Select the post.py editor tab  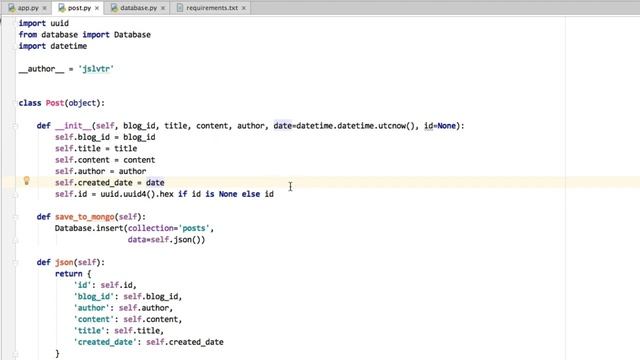click(x=79, y=8)
